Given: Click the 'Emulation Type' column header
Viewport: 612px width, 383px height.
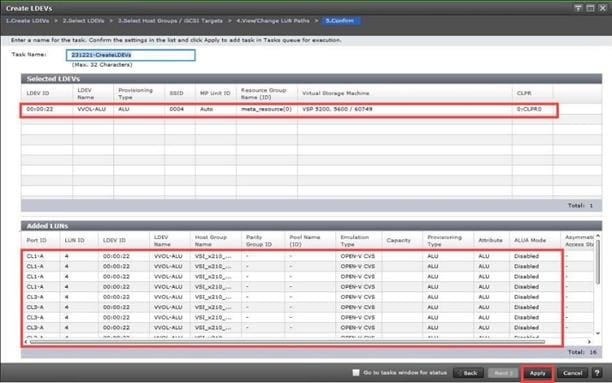Looking at the screenshot, I should [354, 240].
